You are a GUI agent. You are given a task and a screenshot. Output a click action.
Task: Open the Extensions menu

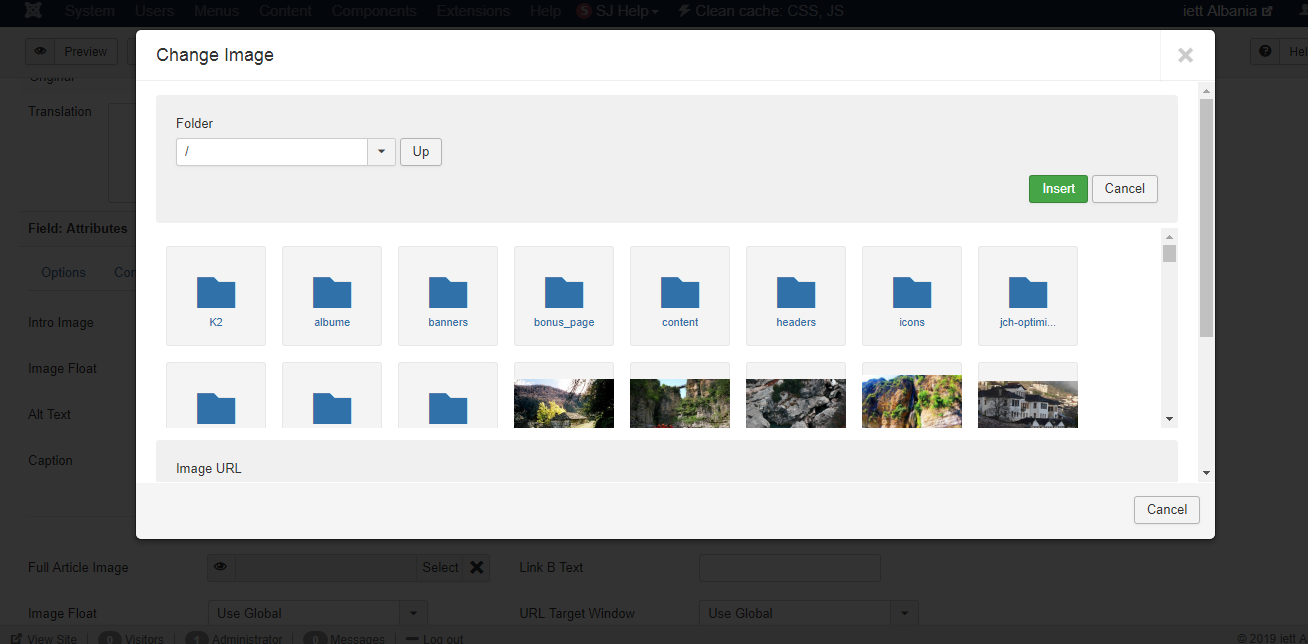474,11
